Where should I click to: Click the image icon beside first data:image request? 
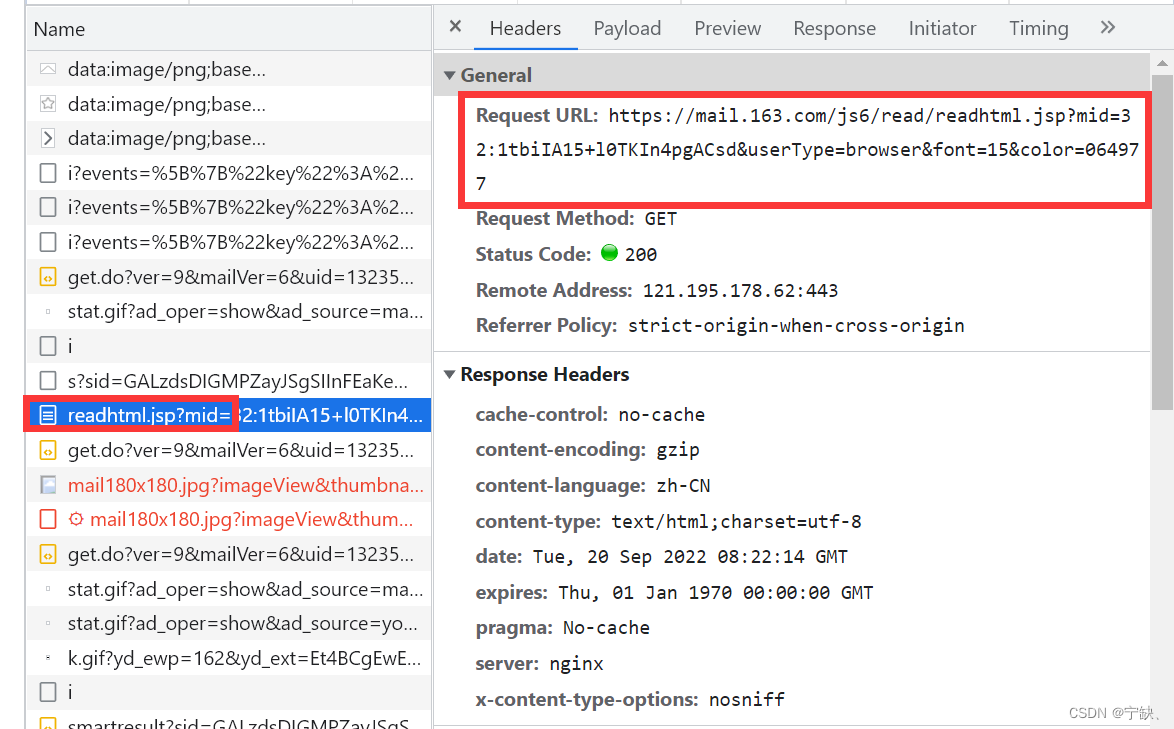tap(46, 68)
